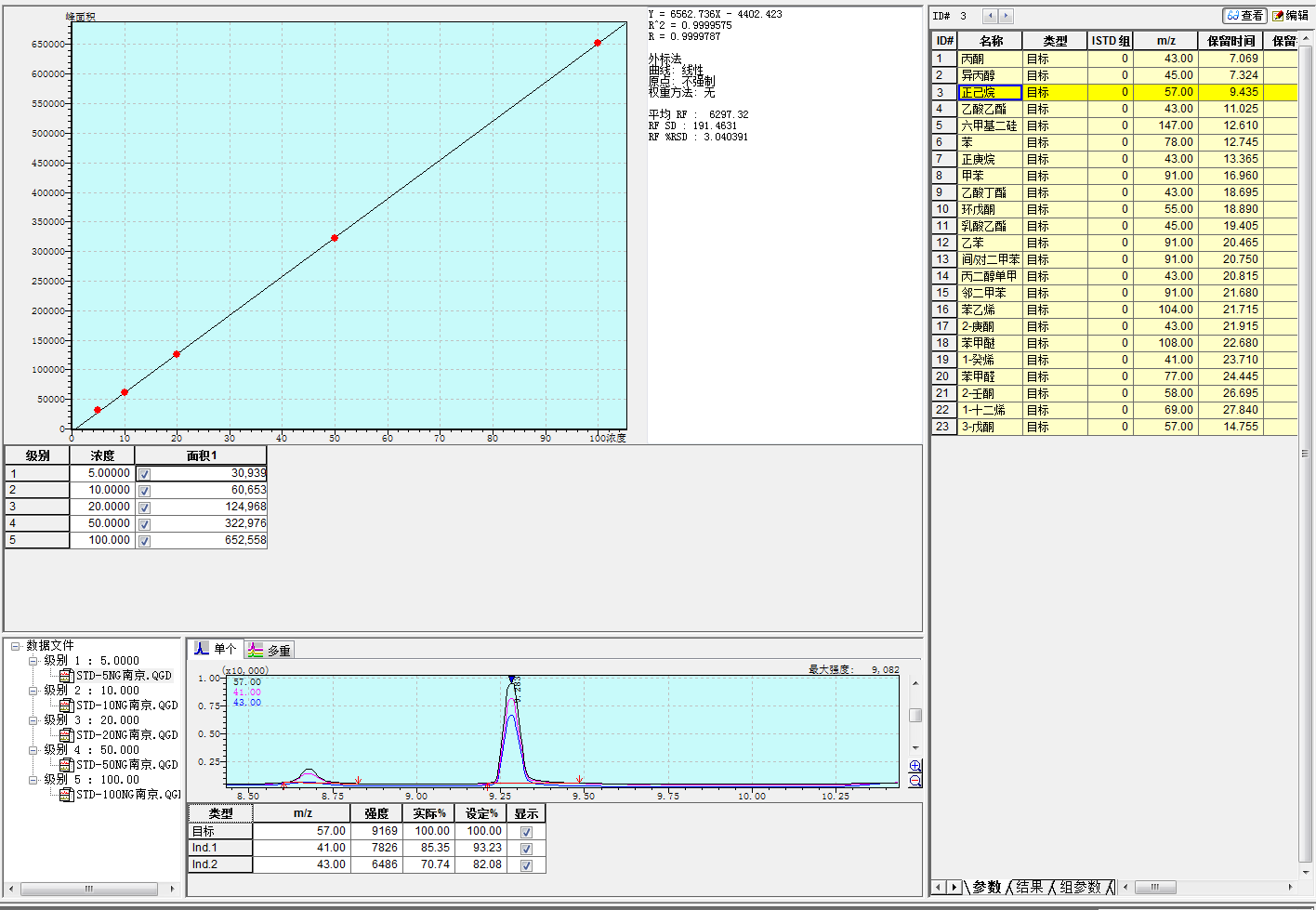Open STD-100NG南京 data file

click(x=120, y=795)
